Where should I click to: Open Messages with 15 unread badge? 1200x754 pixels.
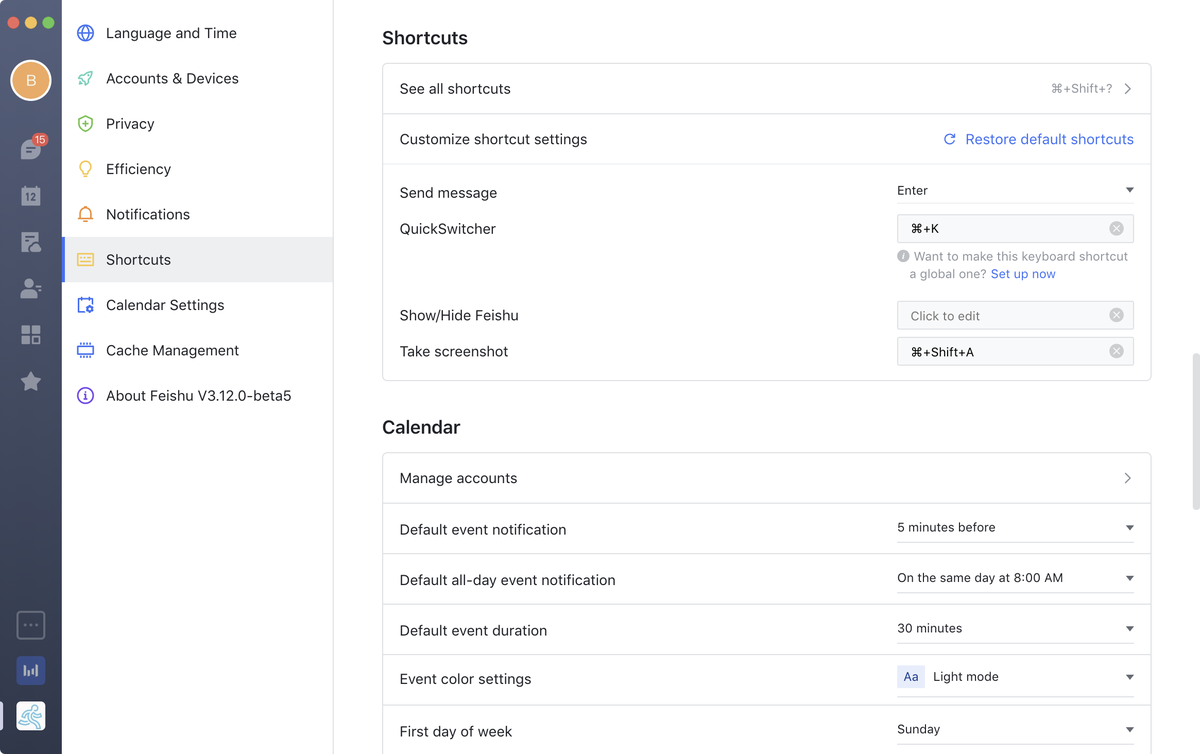pyautogui.click(x=31, y=150)
